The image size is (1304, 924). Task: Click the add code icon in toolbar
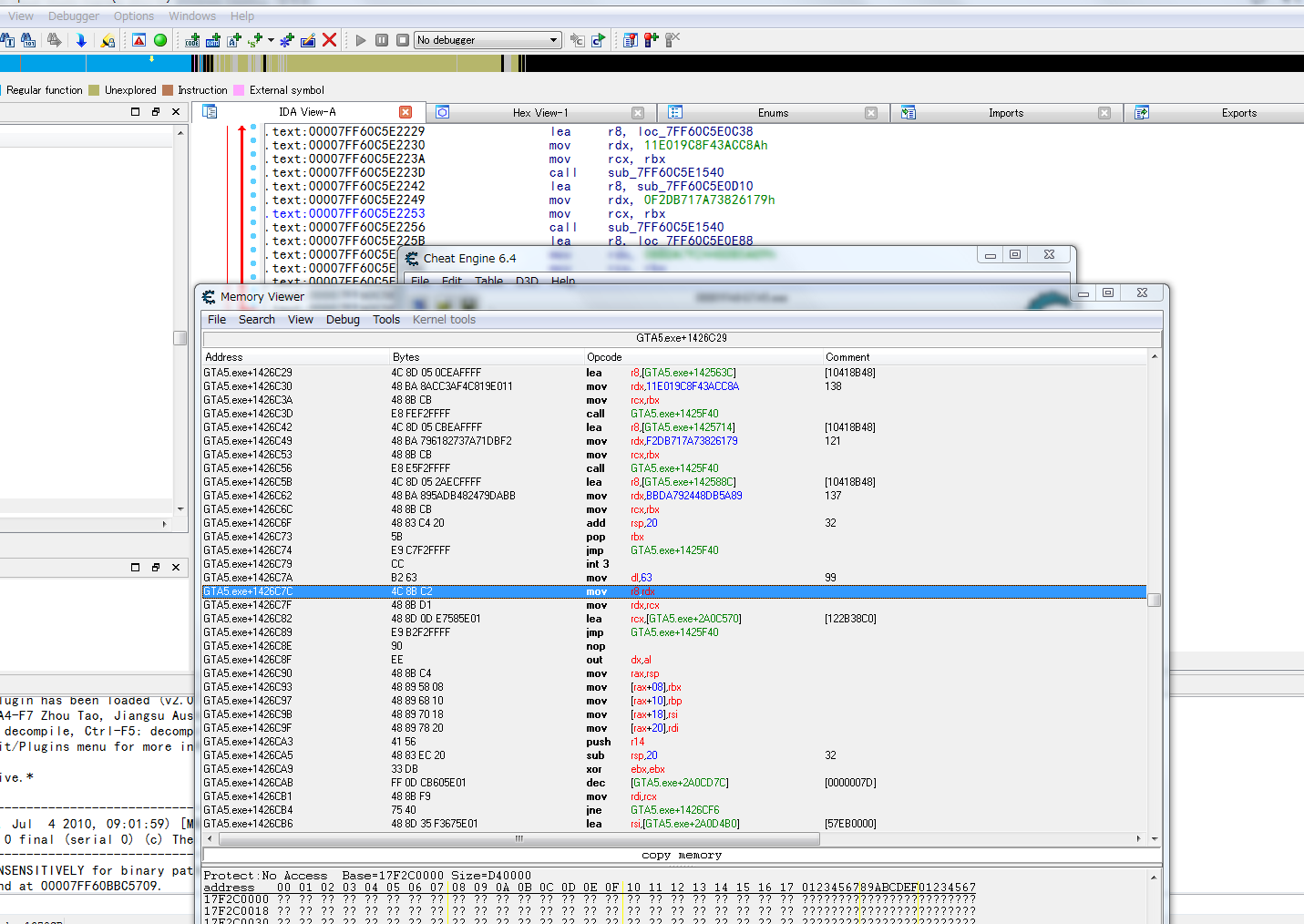click(192, 40)
